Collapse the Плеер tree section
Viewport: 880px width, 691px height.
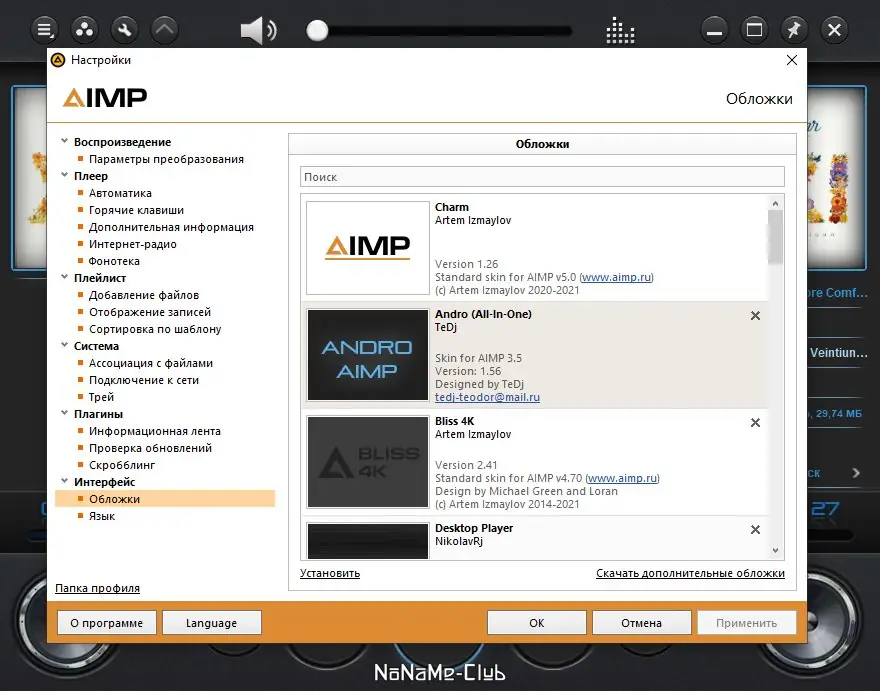tap(65, 175)
